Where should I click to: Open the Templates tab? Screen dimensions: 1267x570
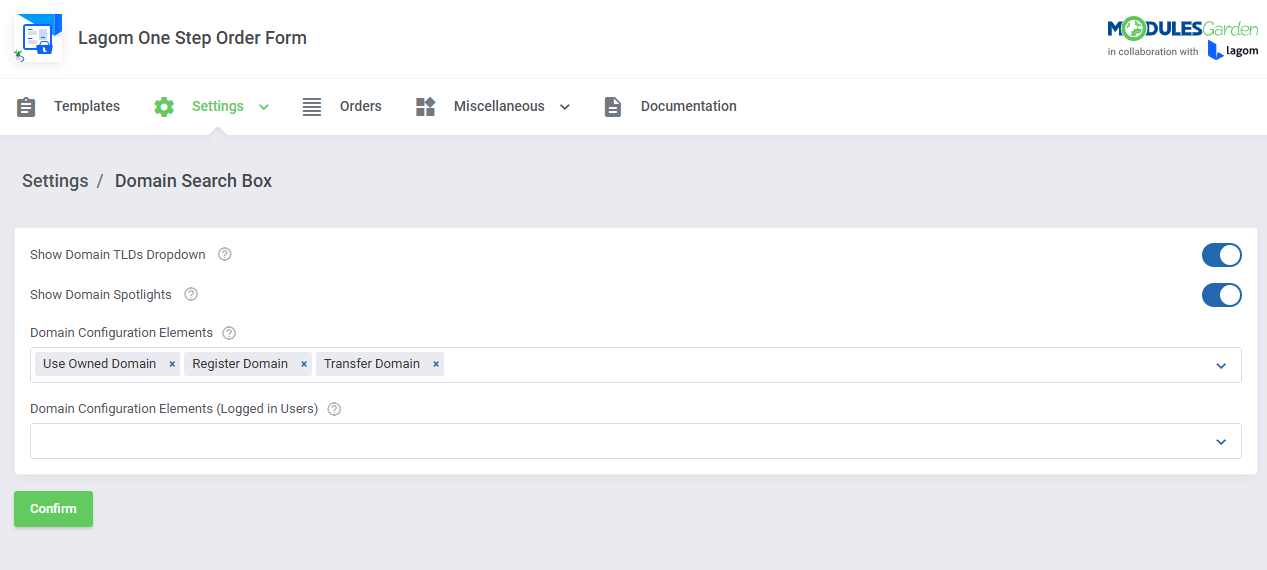pos(87,106)
